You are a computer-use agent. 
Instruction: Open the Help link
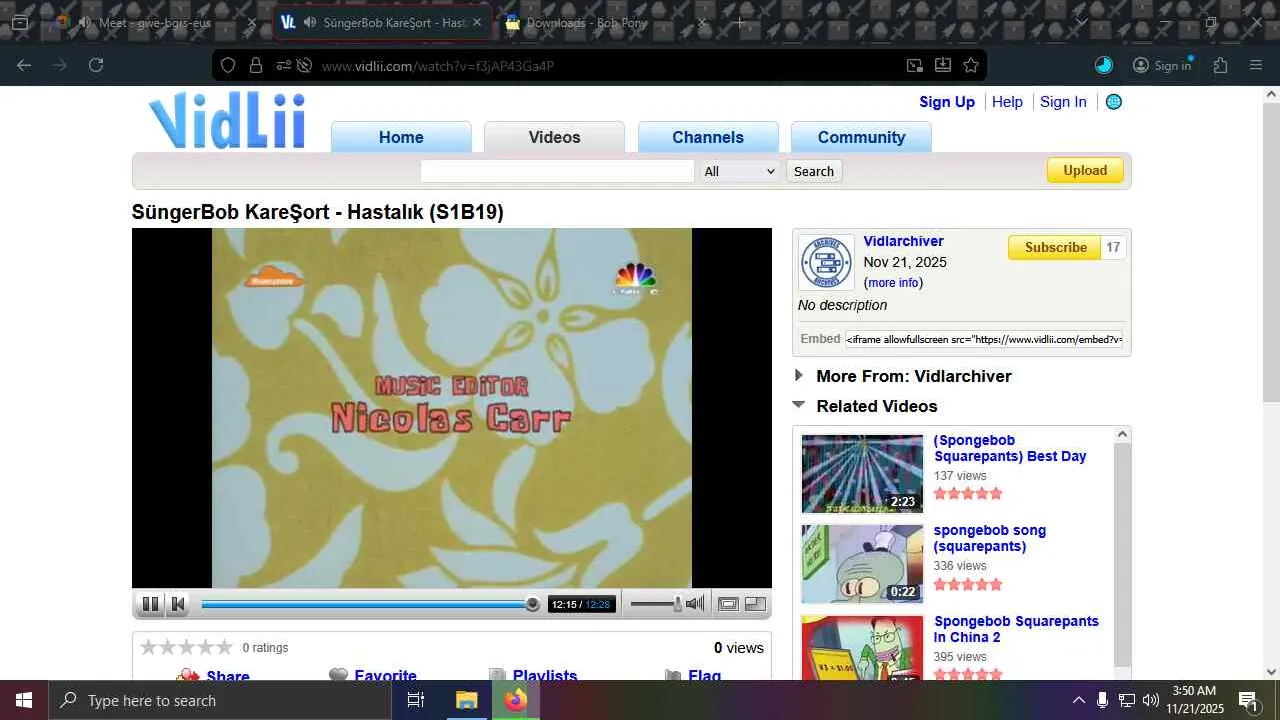[1007, 102]
